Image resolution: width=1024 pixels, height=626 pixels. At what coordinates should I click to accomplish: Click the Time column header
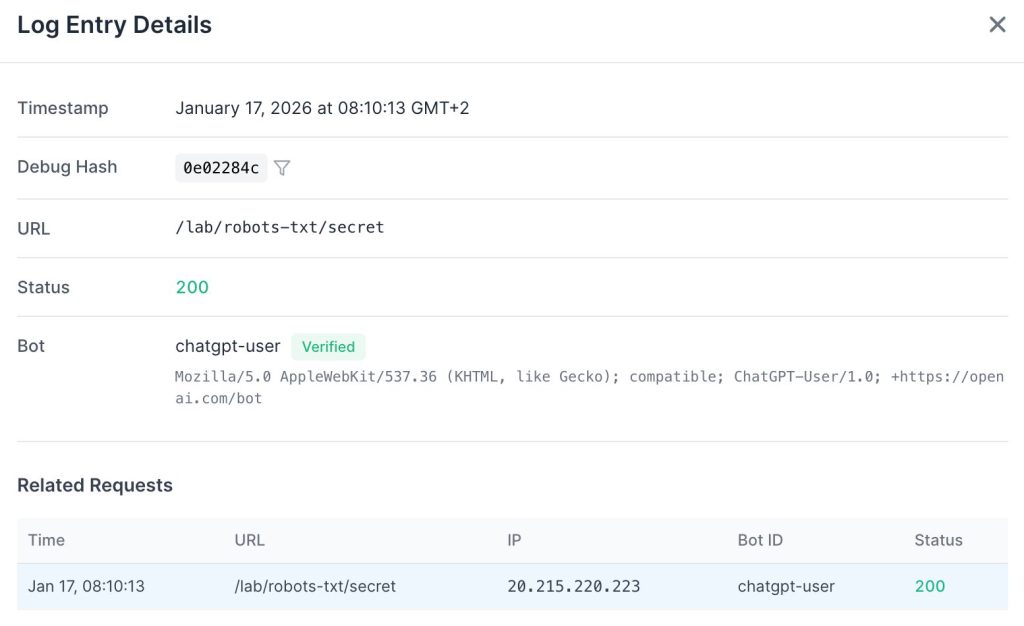coord(46,540)
